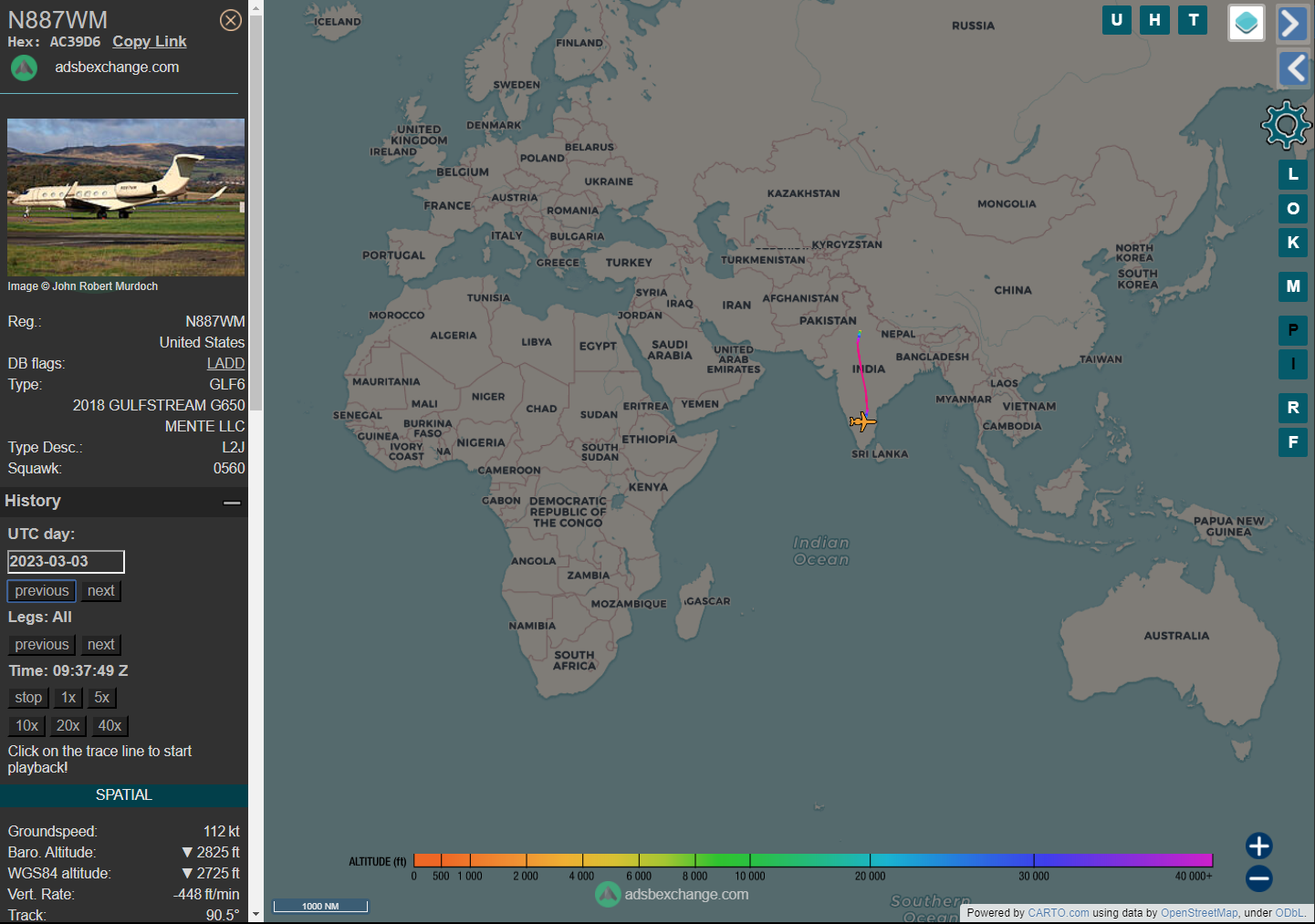The image size is (1315, 924).
Task: Toggle the L map button
Action: click(1293, 174)
